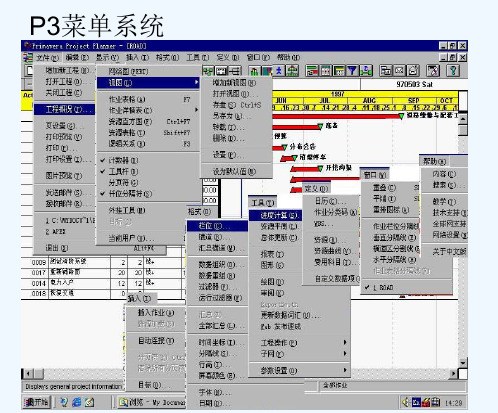
Task: Choose 日历 in the Define menu
Action: coord(331,201)
